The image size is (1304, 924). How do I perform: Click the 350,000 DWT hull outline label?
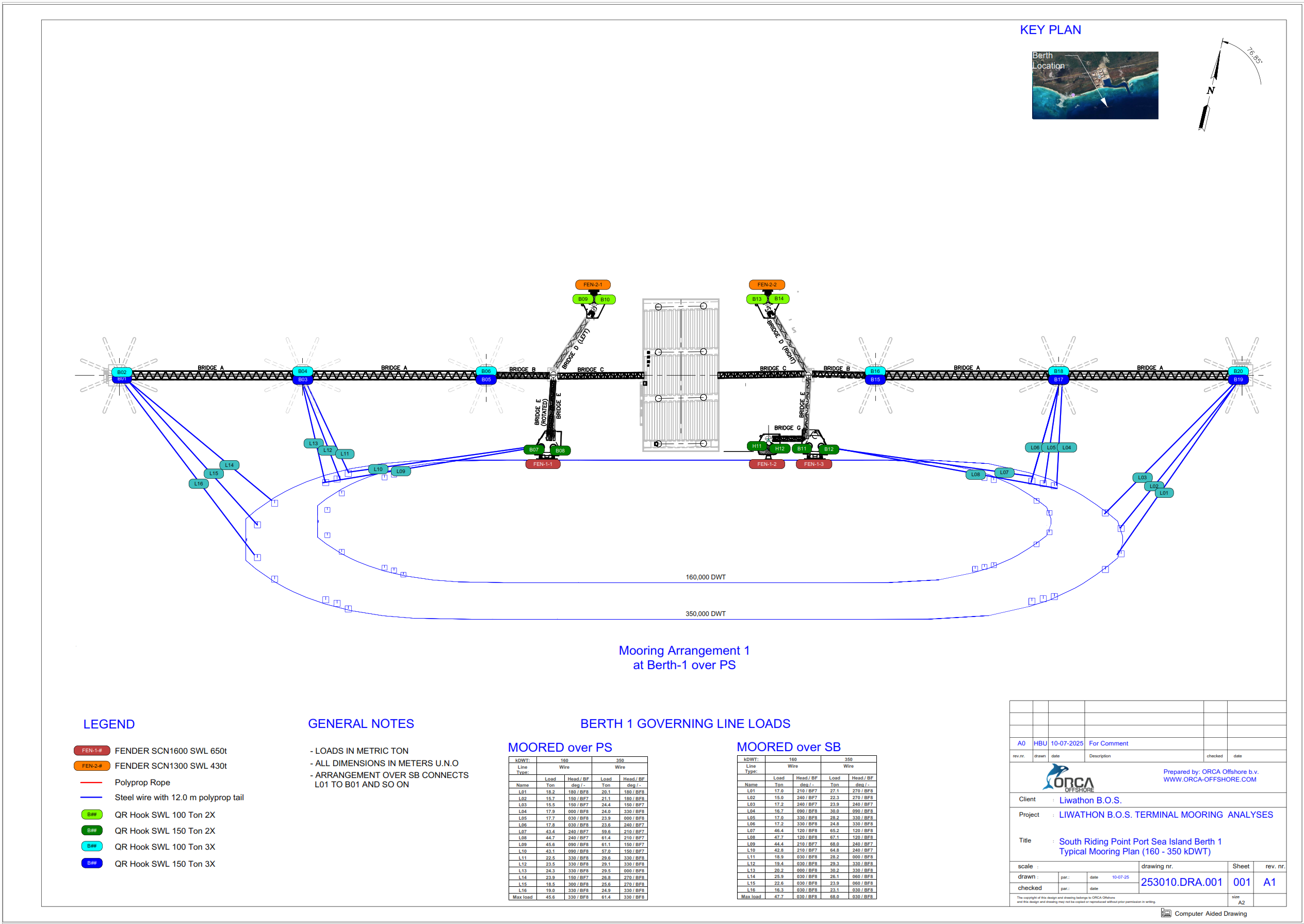[x=705, y=614]
